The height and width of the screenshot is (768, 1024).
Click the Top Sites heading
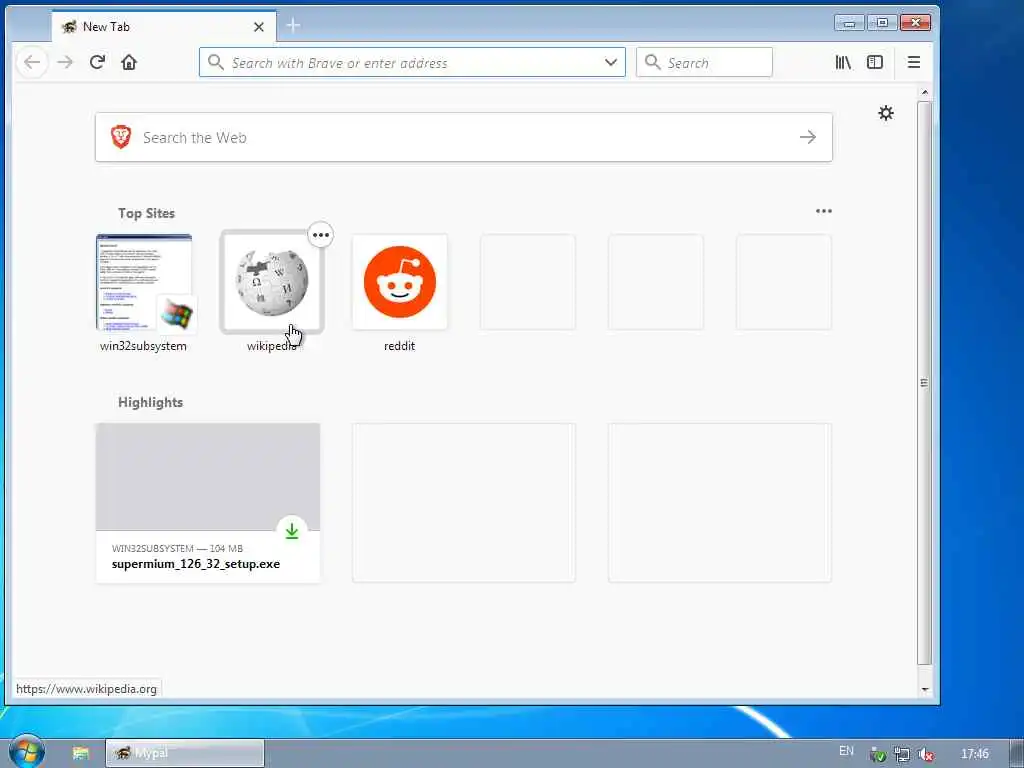click(x=146, y=214)
